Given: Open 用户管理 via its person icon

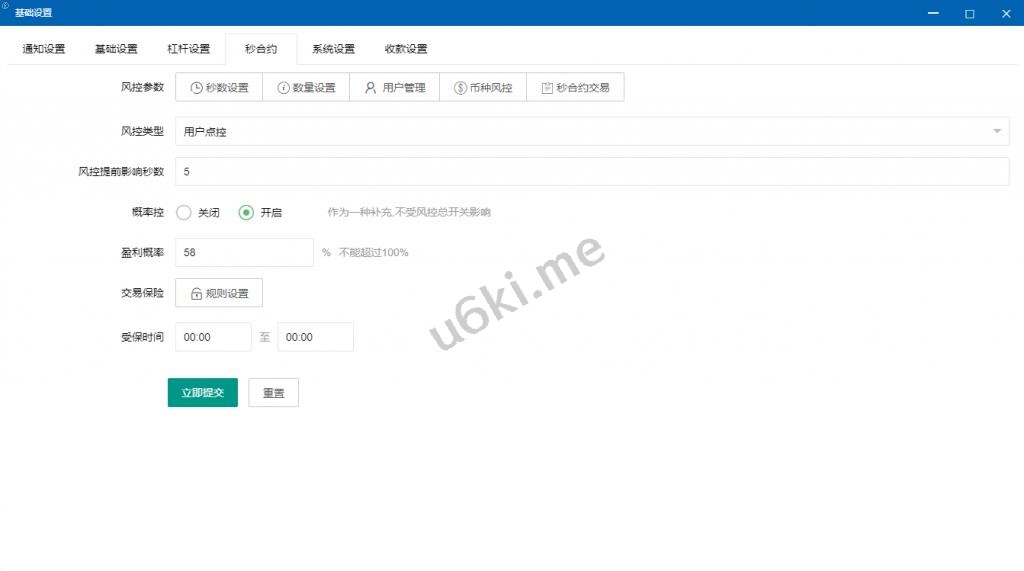Looking at the screenshot, I should point(370,88).
